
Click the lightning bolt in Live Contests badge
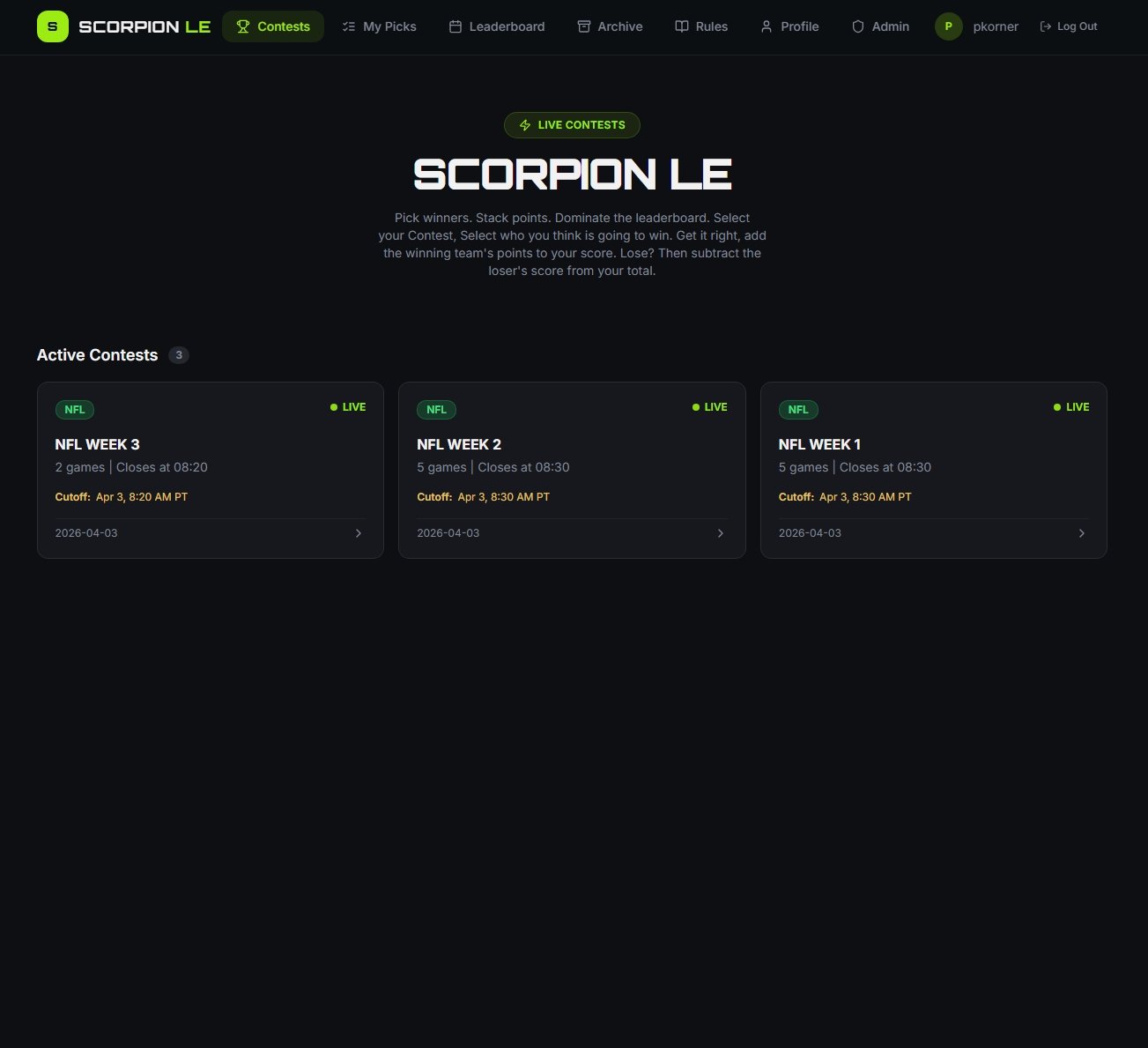(x=525, y=125)
